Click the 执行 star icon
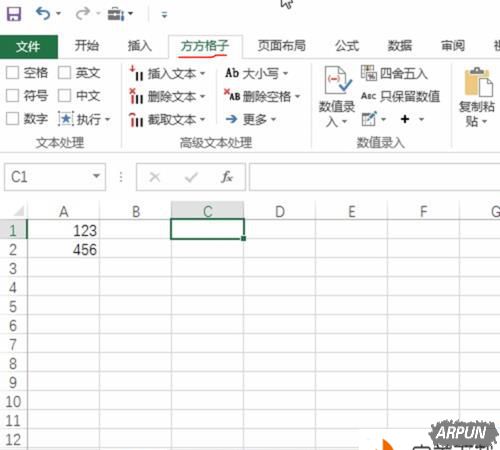Screen dimensions: 500x450 [66, 119]
